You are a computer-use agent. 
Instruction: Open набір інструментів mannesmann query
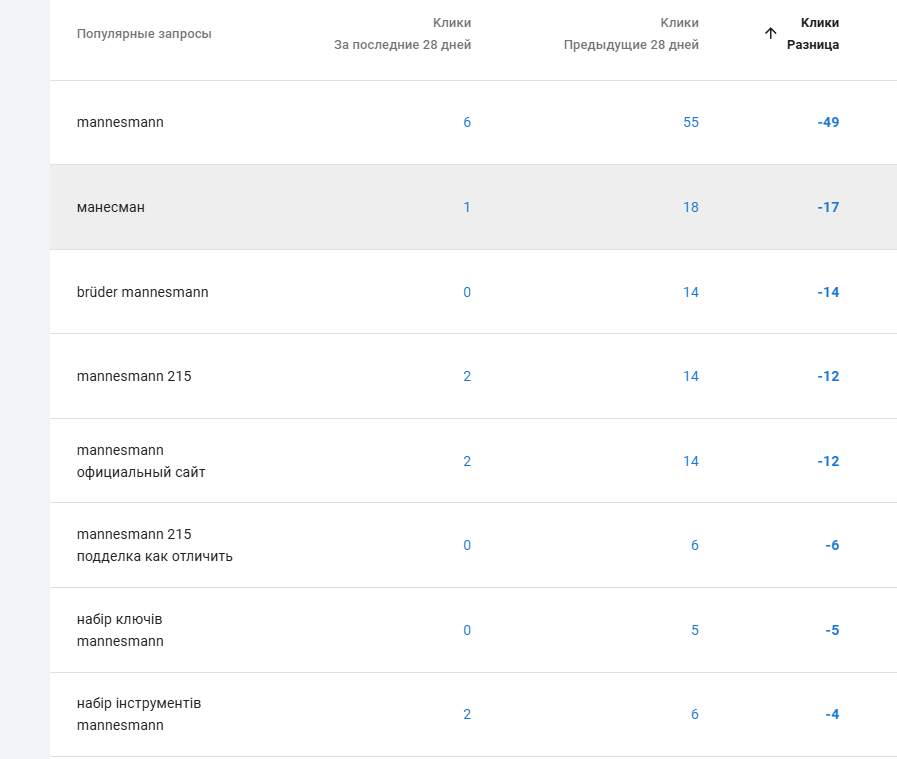point(139,714)
